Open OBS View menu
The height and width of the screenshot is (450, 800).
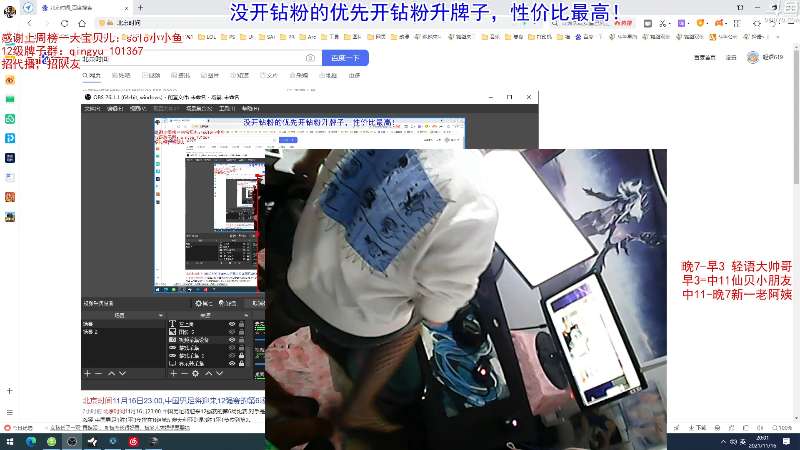tap(138, 109)
